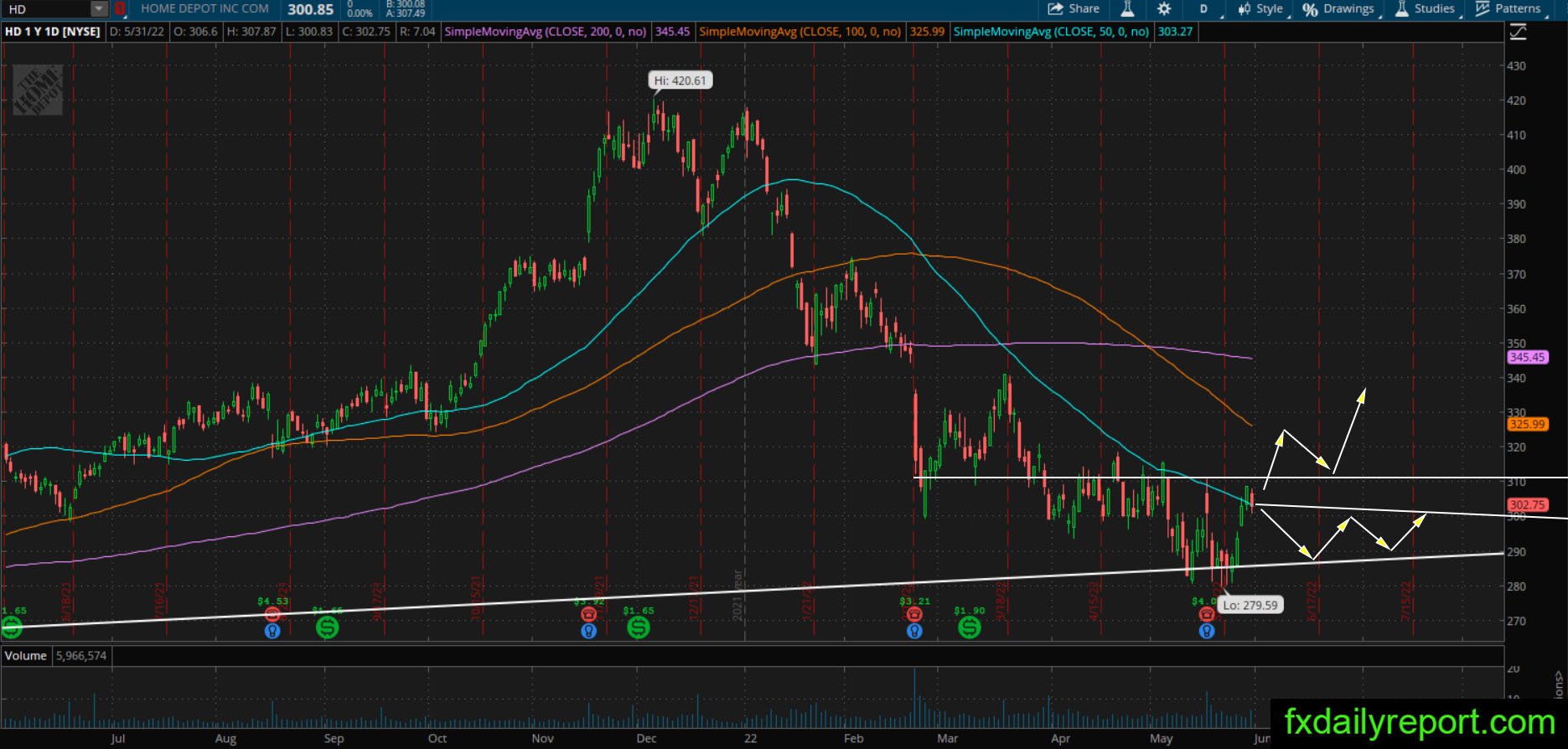Click the red symbol link clipboard icon
This screenshot has height=749, width=1568.
pos(120,9)
